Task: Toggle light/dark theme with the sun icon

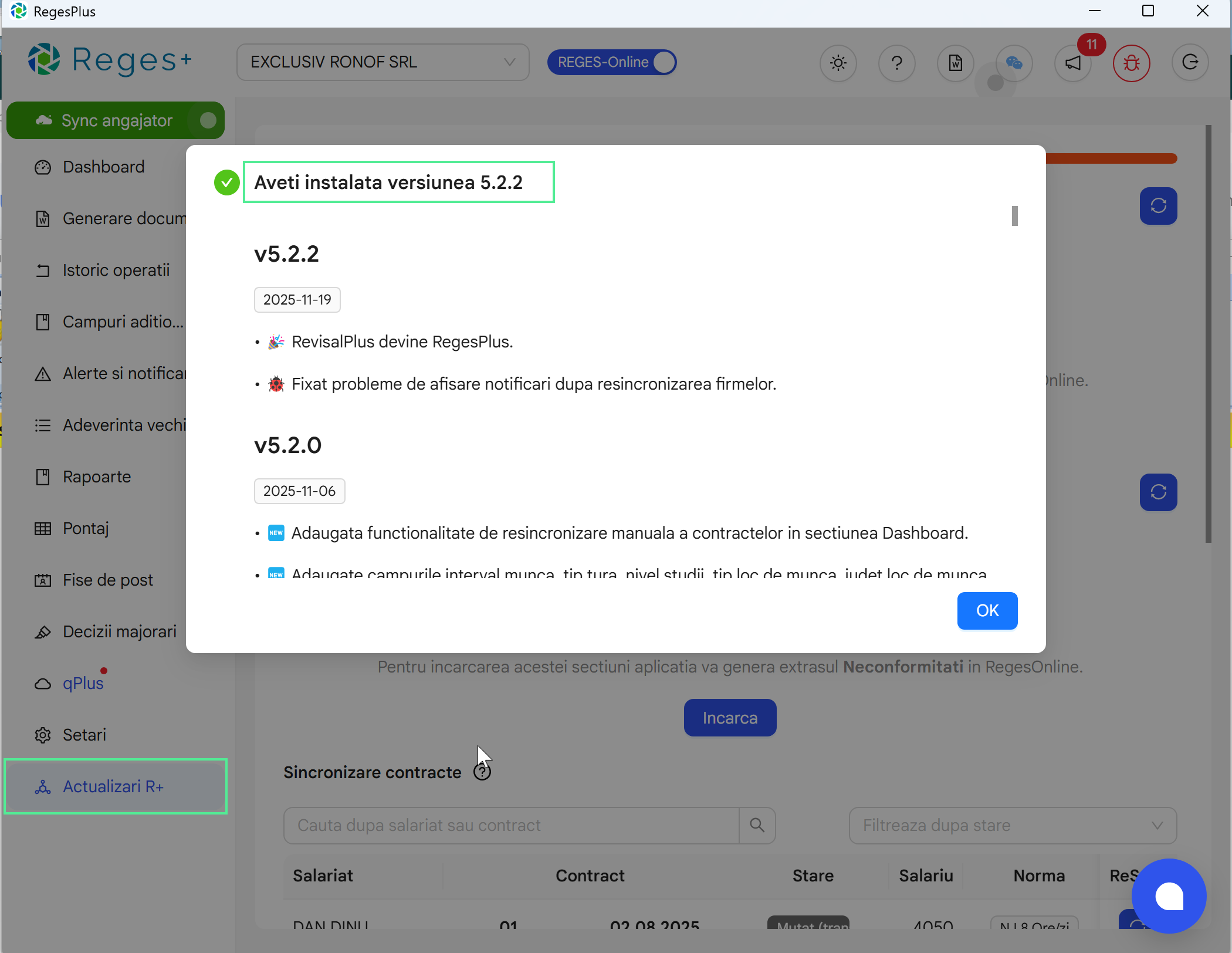Action: pos(838,63)
